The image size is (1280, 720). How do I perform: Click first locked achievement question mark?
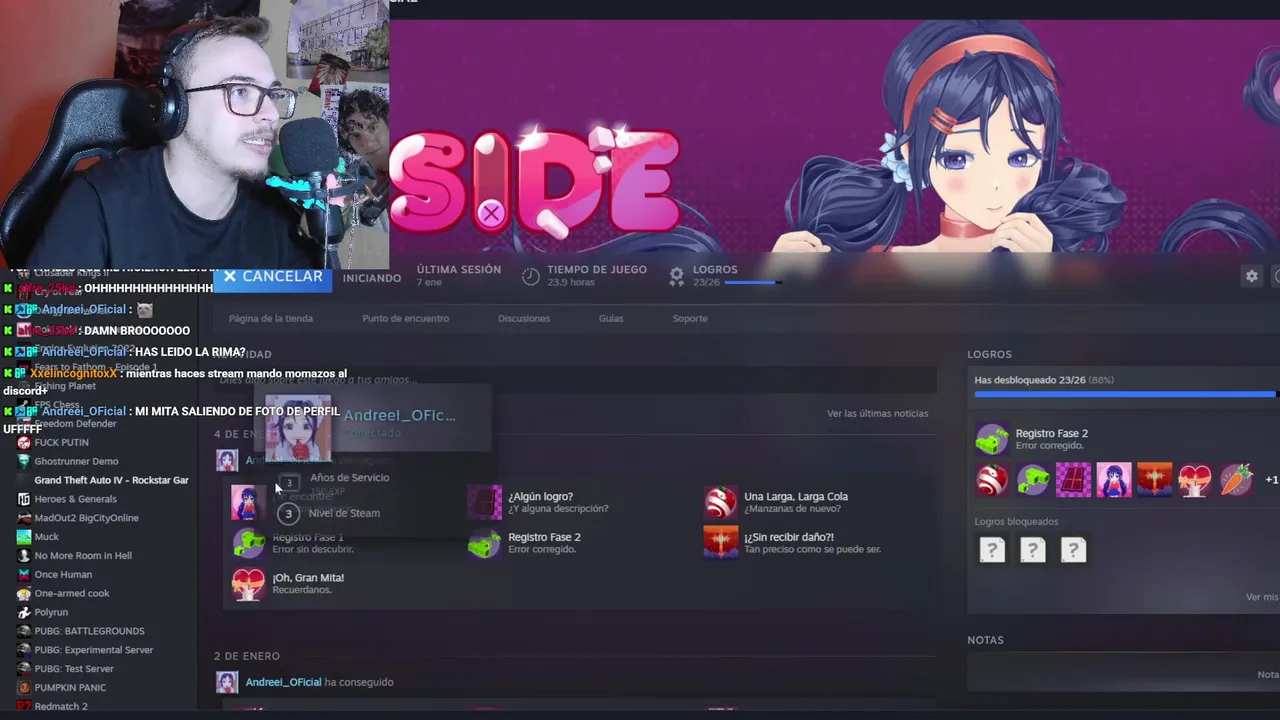[x=992, y=549]
